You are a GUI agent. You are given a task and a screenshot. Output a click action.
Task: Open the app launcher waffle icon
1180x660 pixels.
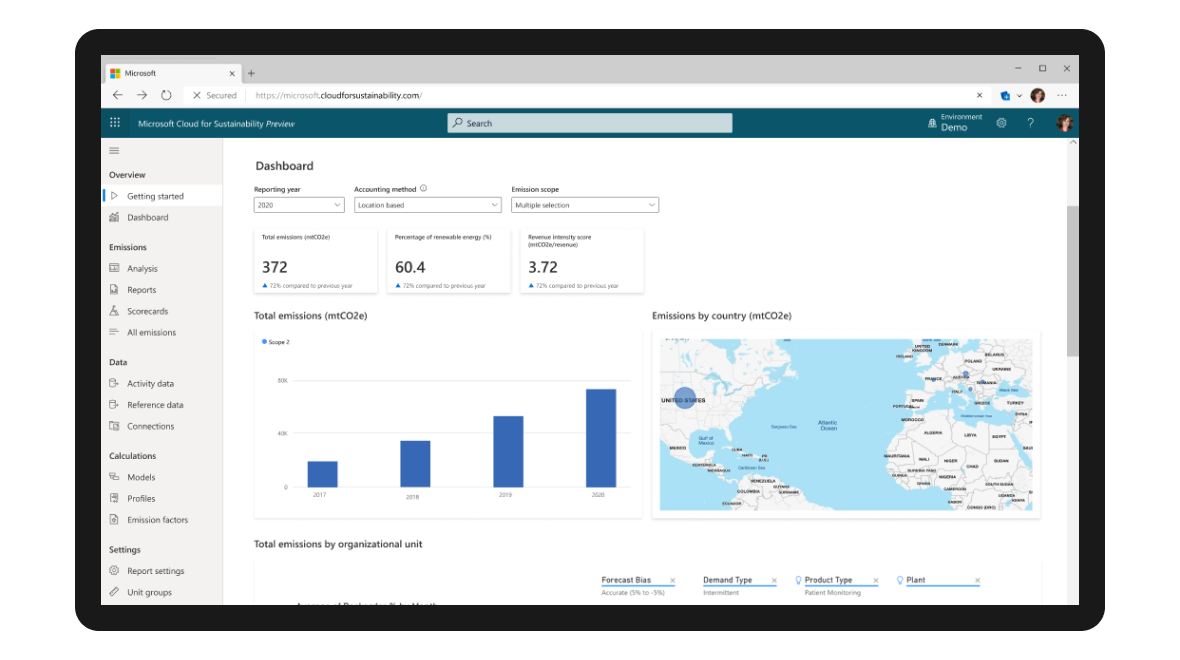point(114,123)
